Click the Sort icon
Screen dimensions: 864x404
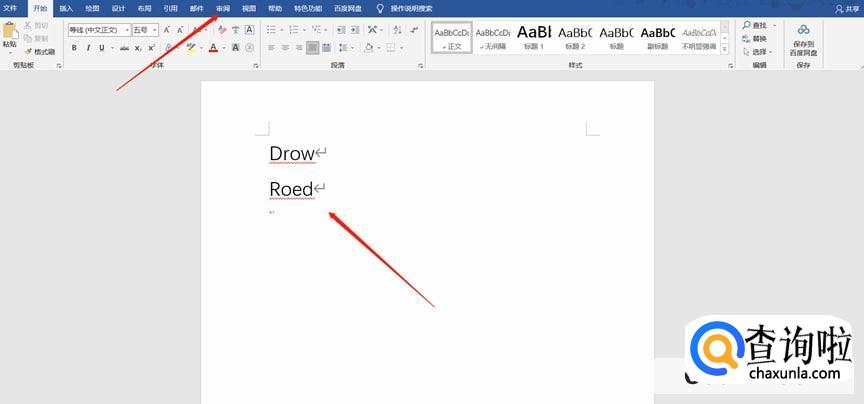click(x=398, y=30)
